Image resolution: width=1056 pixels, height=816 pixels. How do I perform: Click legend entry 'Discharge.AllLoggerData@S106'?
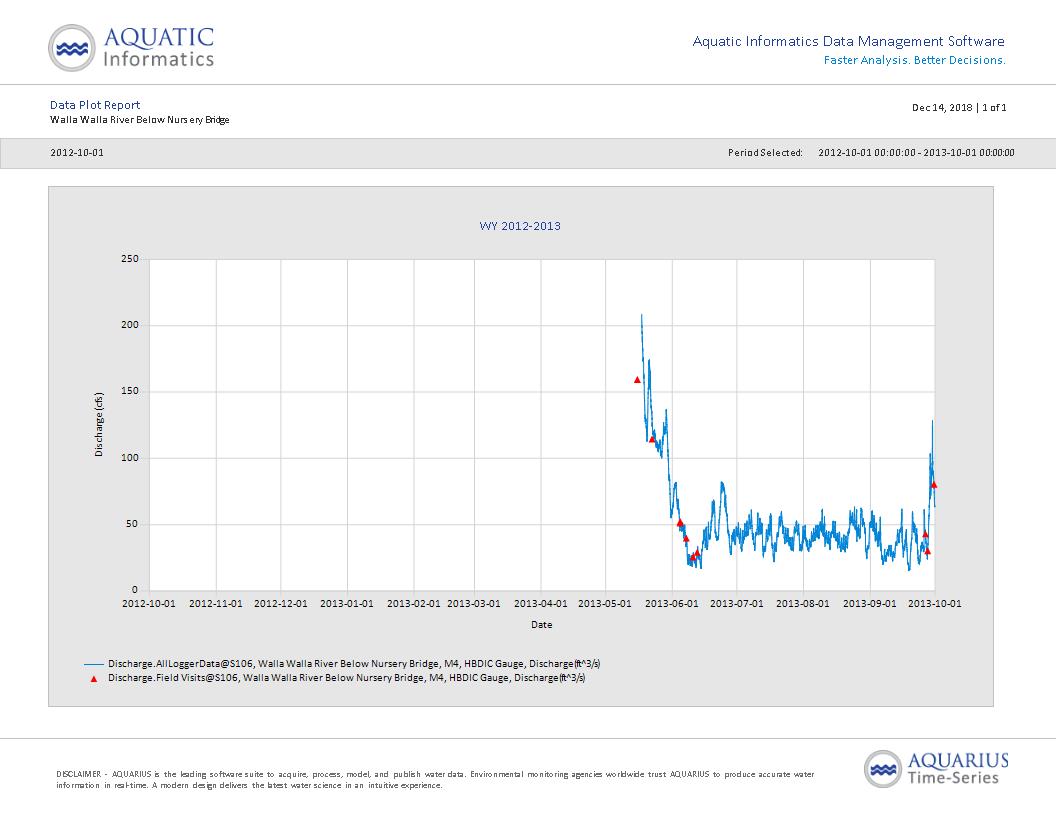354,664
